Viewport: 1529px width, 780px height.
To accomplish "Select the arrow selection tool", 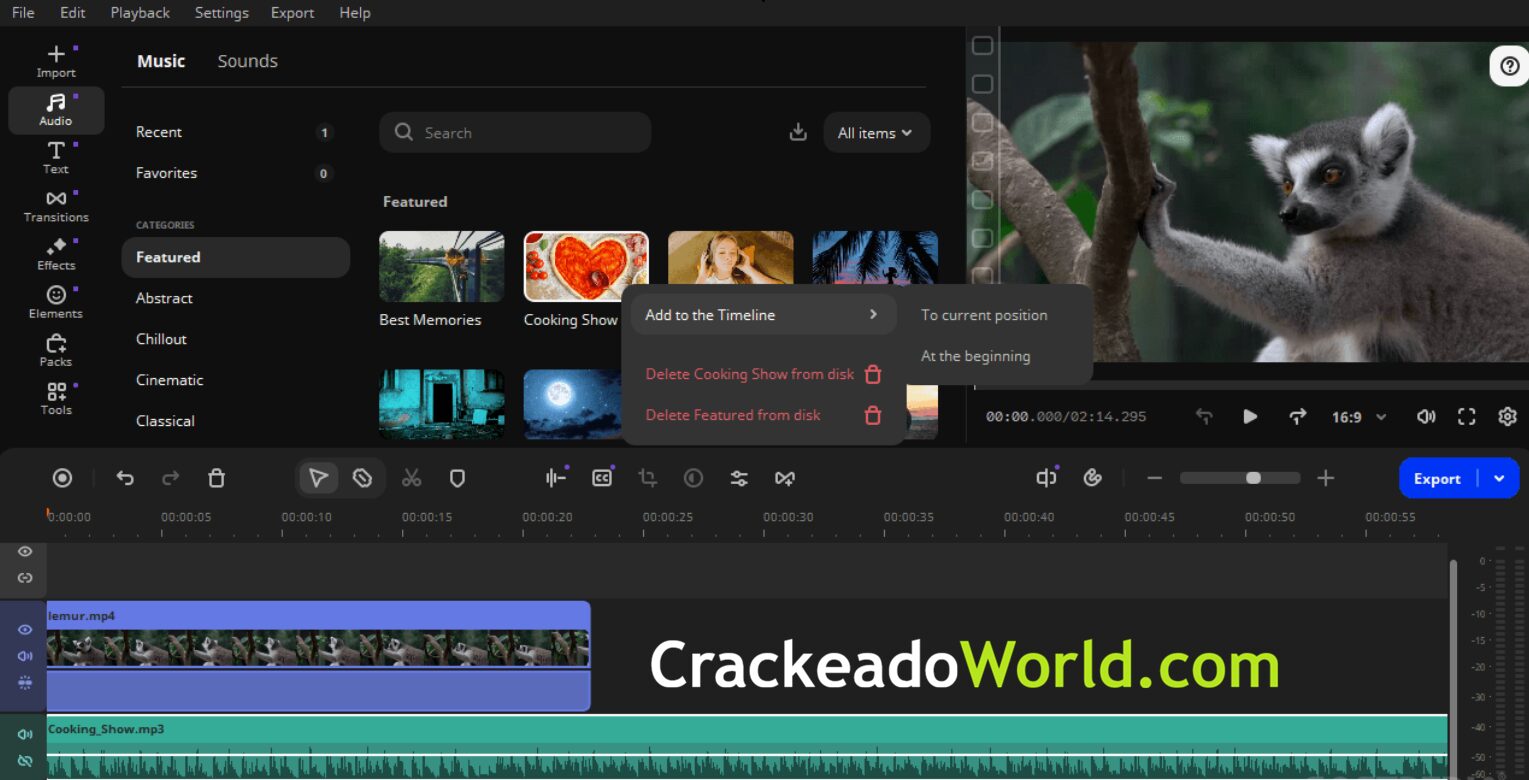I will point(318,478).
